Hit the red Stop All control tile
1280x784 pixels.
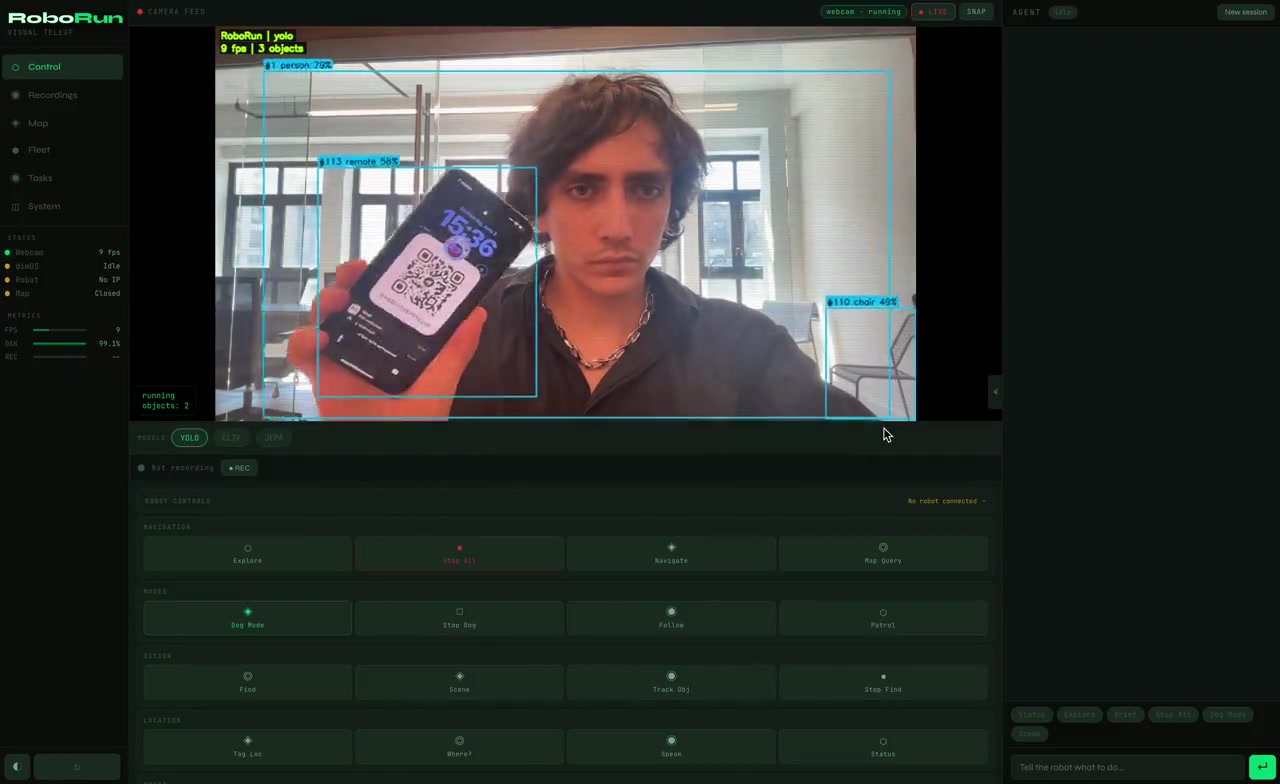coord(459,554)
